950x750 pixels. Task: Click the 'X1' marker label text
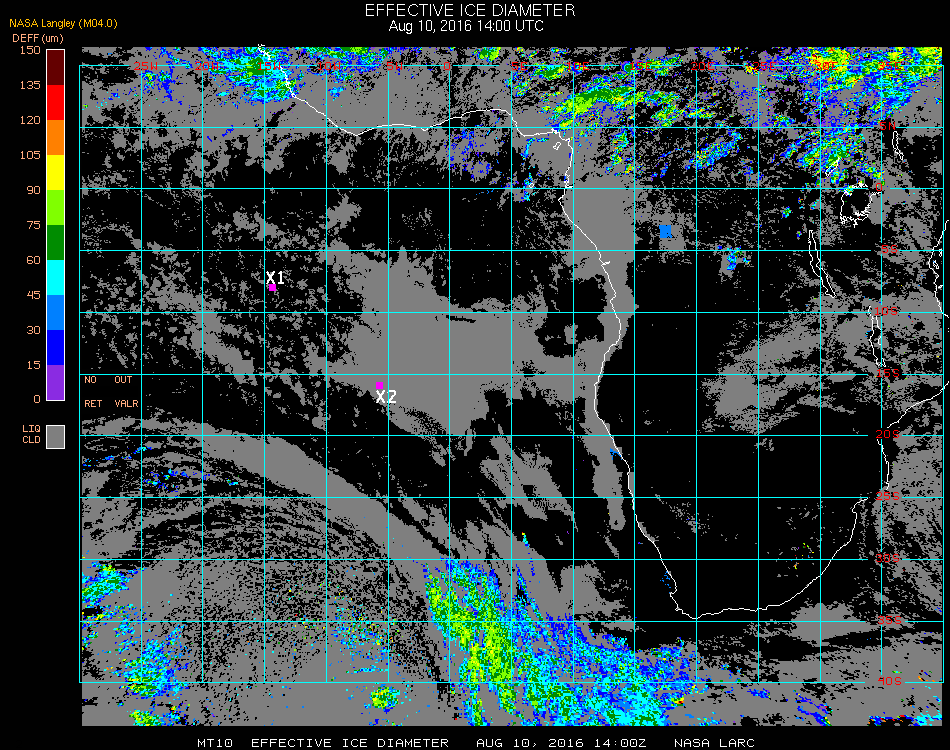(x=276, y=277)
